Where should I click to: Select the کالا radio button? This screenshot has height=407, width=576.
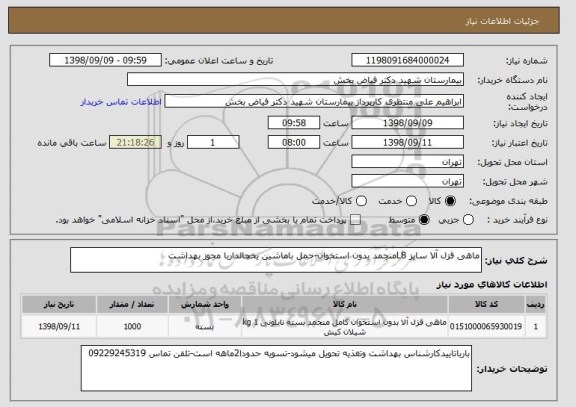coord(450,201)
